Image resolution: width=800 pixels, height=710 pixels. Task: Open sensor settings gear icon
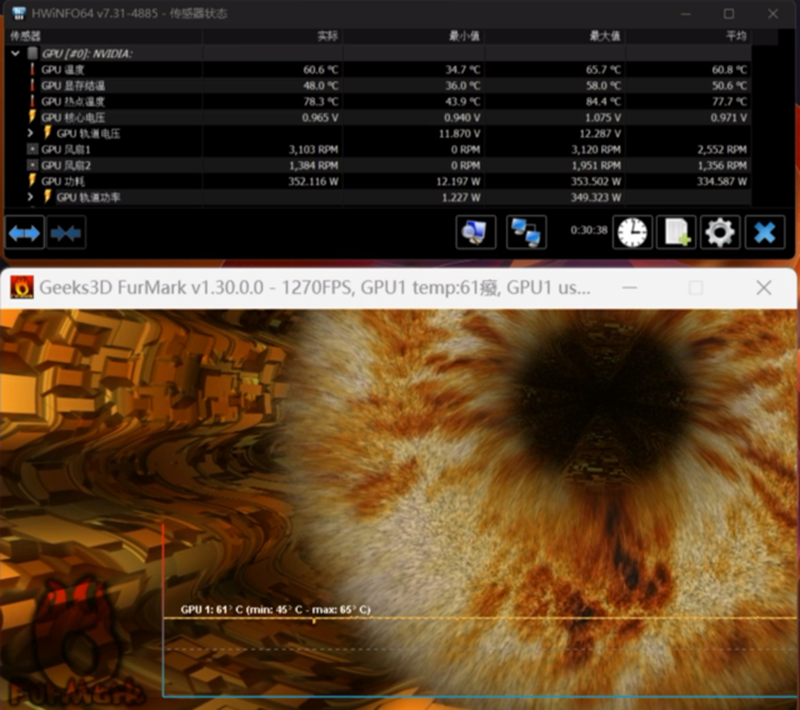[x=720, y=232]
